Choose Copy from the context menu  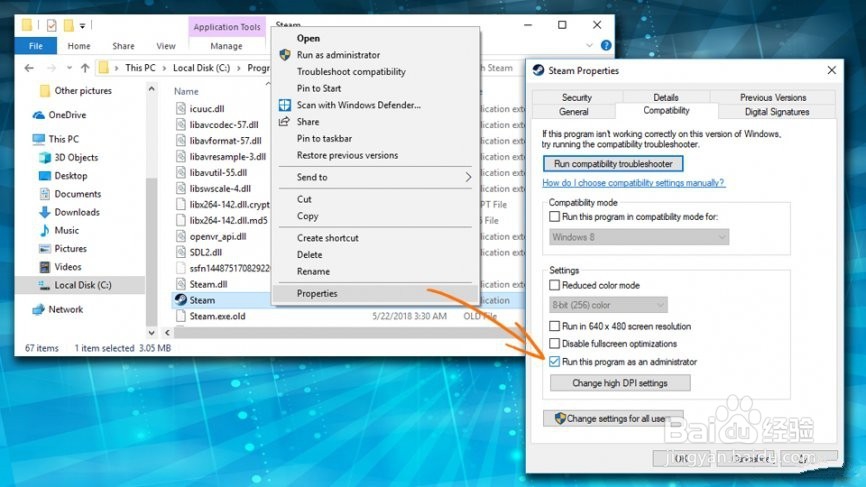point(308,216)
